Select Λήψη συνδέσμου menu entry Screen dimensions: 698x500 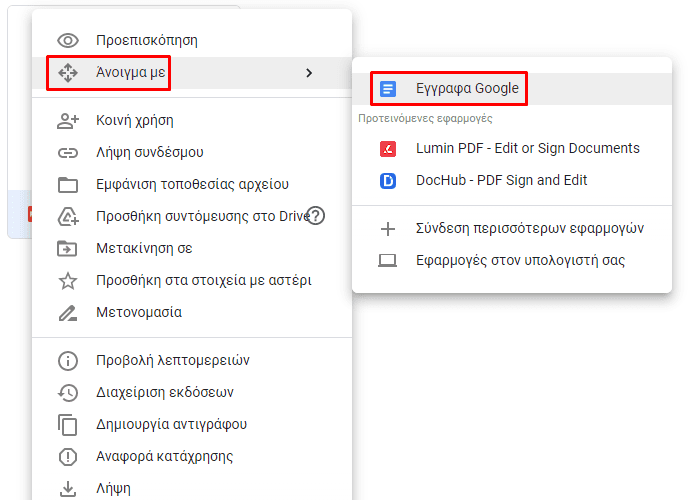(192, 153)
